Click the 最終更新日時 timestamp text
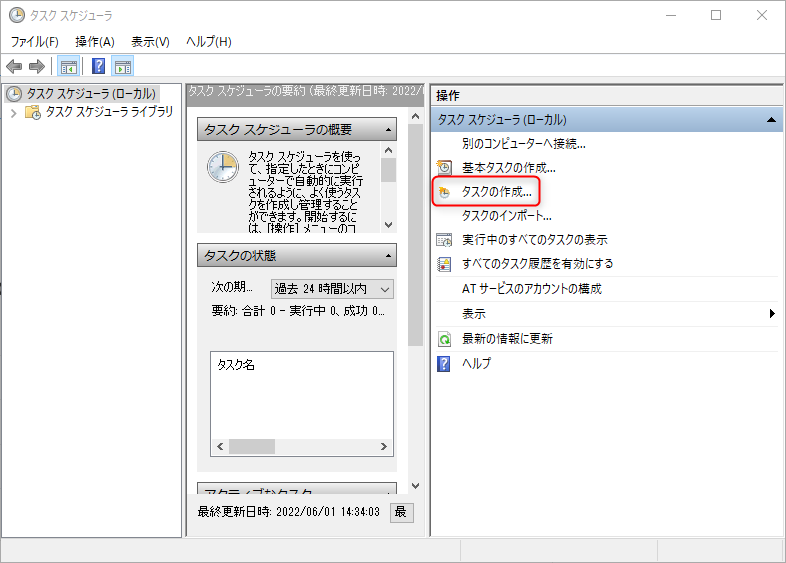786x563 pixels. (289, 512)
